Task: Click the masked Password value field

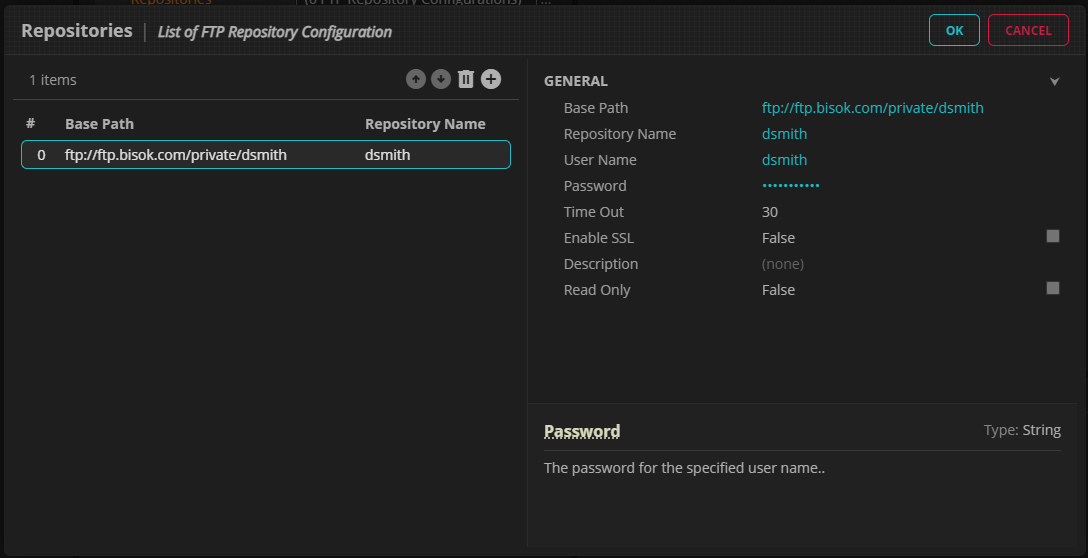Action: click(x=791, y=186)
